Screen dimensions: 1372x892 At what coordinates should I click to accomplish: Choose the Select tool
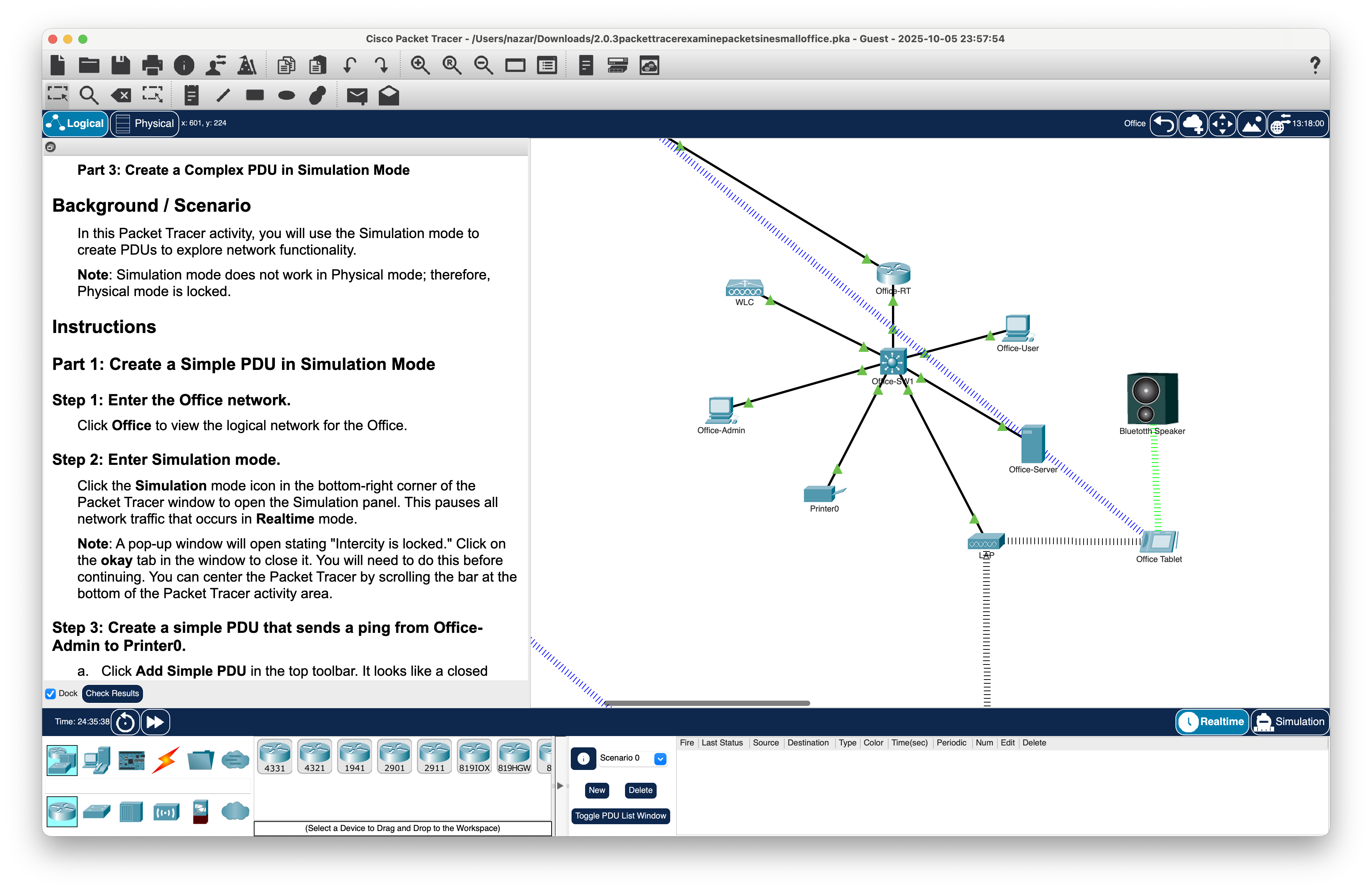click(58, 95)
